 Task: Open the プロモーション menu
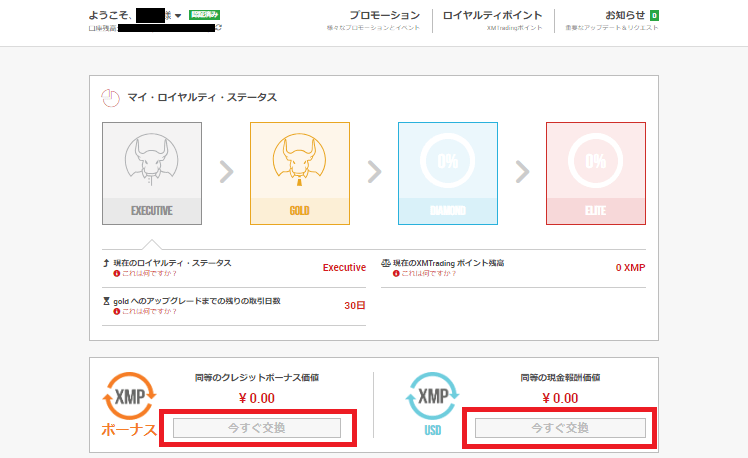(x=384, y=15)
